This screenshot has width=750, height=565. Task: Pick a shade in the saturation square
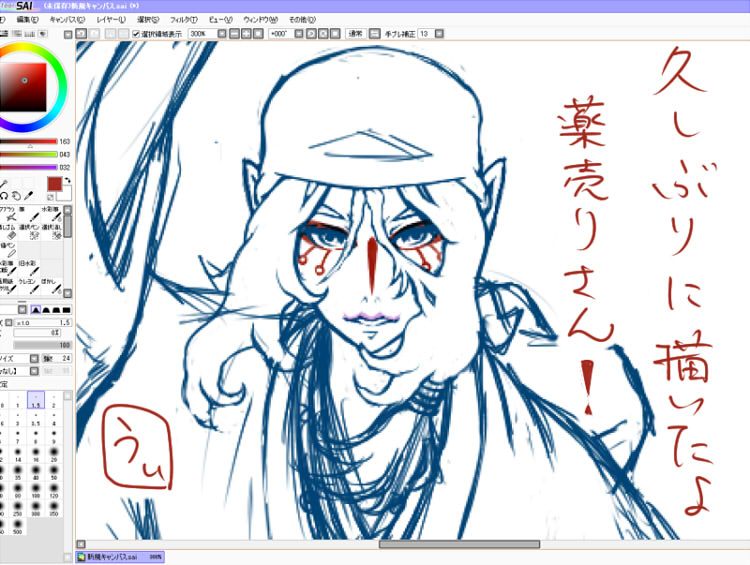click(23, 88)
